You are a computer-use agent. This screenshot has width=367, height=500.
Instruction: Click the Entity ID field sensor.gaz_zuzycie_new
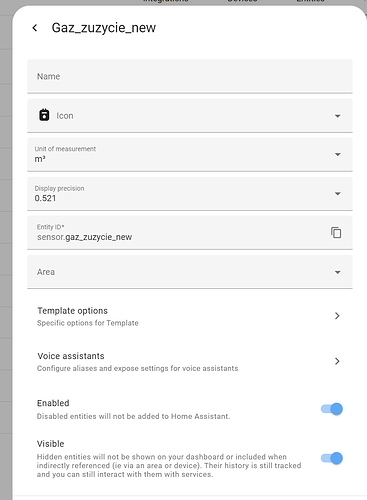click(x=190, y=232)
